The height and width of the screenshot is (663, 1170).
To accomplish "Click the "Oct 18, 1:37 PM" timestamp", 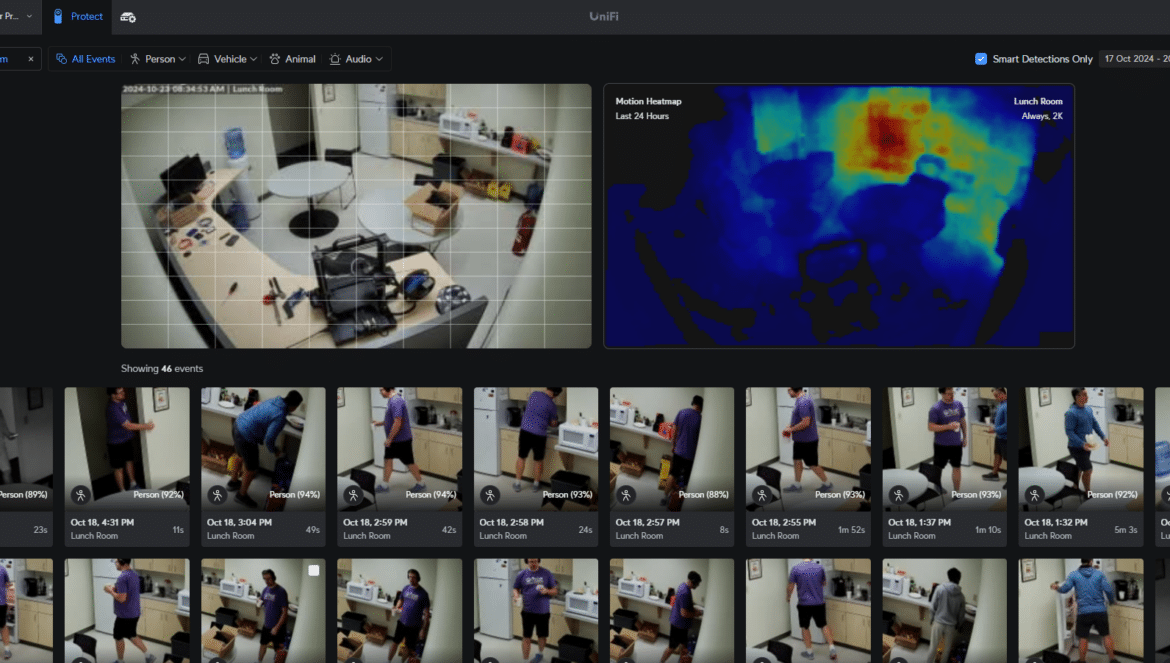I will (919, 523).
